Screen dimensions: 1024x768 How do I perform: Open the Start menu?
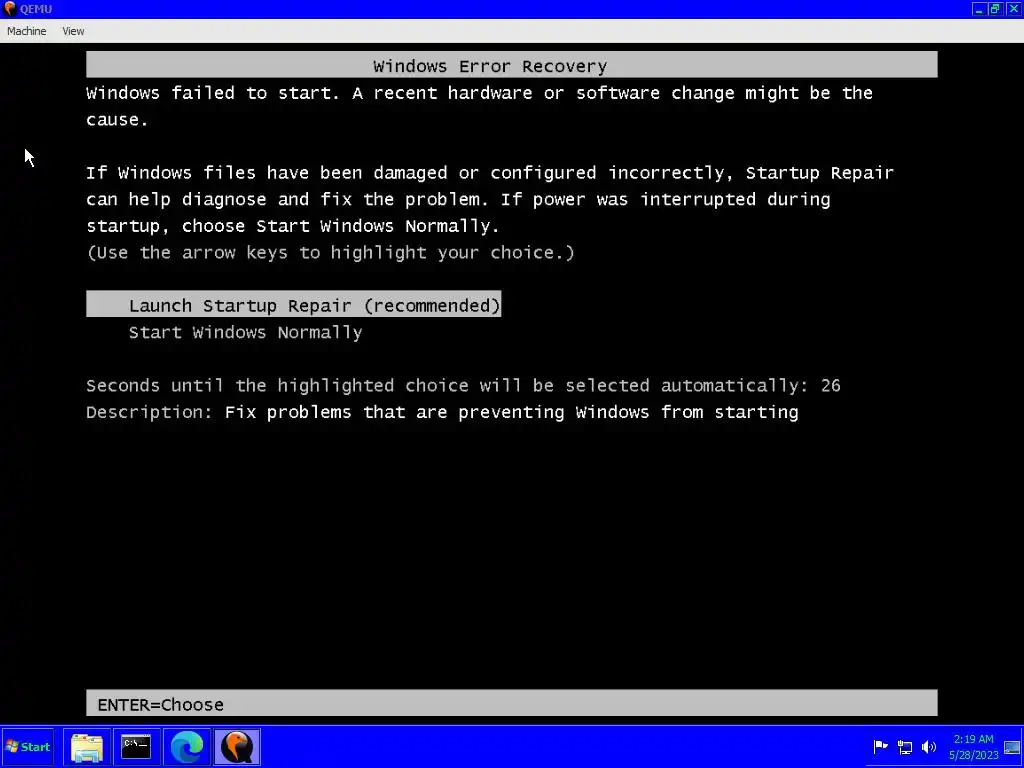click(28, 746)
